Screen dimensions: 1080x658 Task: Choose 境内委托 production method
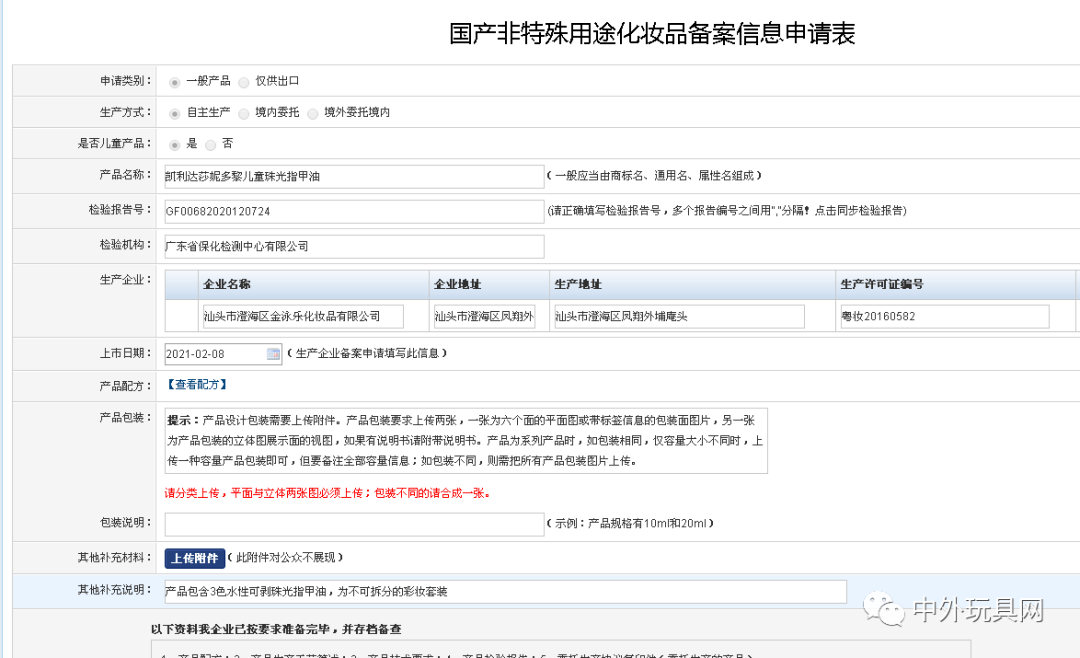pyautogui.click(x=244, y=114)
